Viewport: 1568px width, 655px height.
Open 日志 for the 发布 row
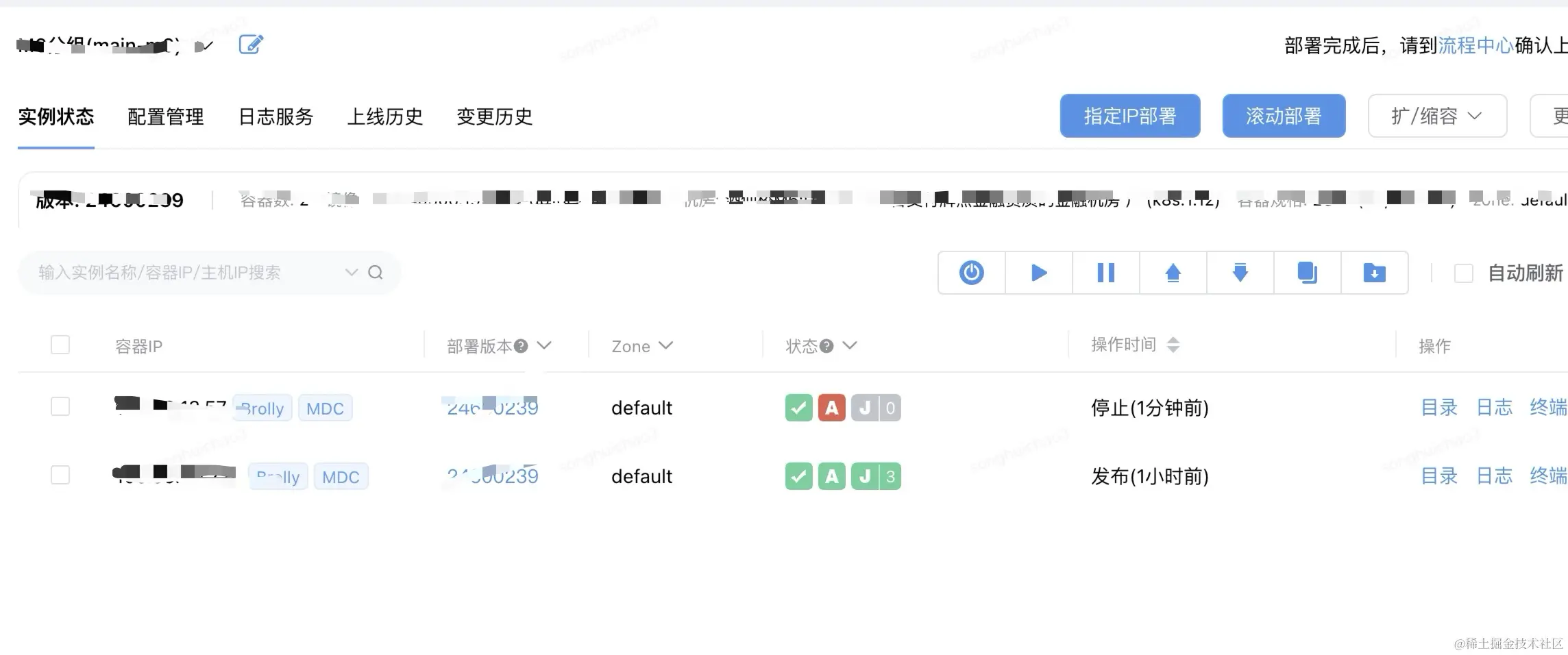tap(1494, 476)
